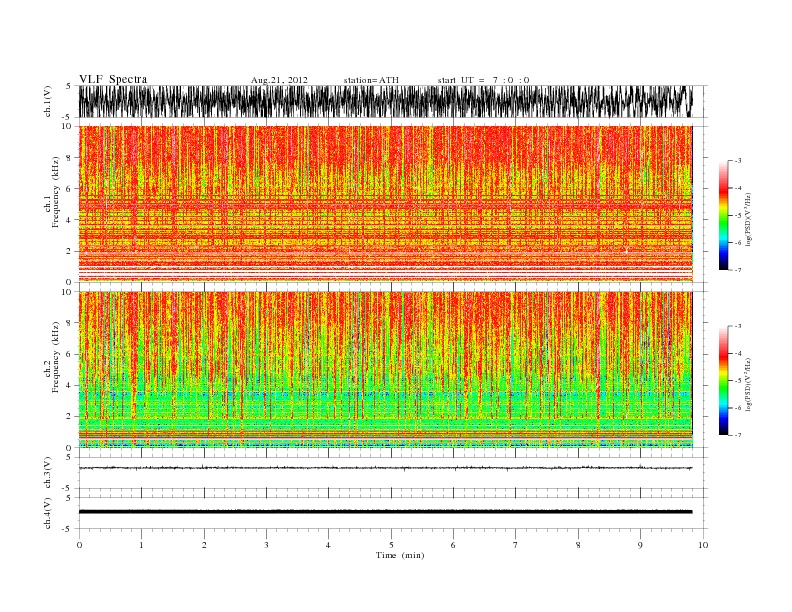This screenshot has height=612, width=792.
Task: Click the '4' kHz tick on ch.2 frequency axis
Action: [x=69, y=385]
